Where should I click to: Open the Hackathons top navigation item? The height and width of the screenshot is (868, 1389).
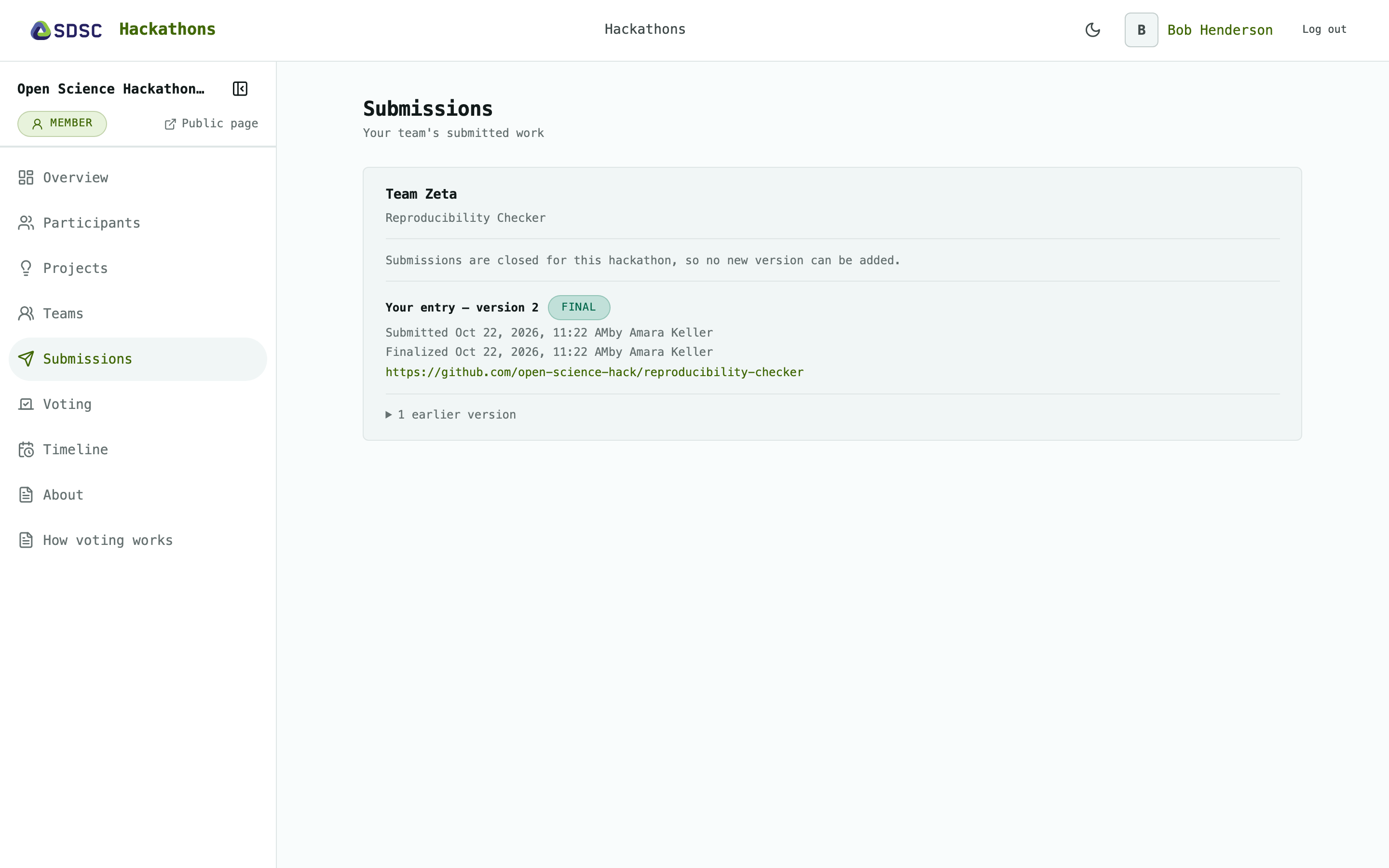[x=644, y=29]
